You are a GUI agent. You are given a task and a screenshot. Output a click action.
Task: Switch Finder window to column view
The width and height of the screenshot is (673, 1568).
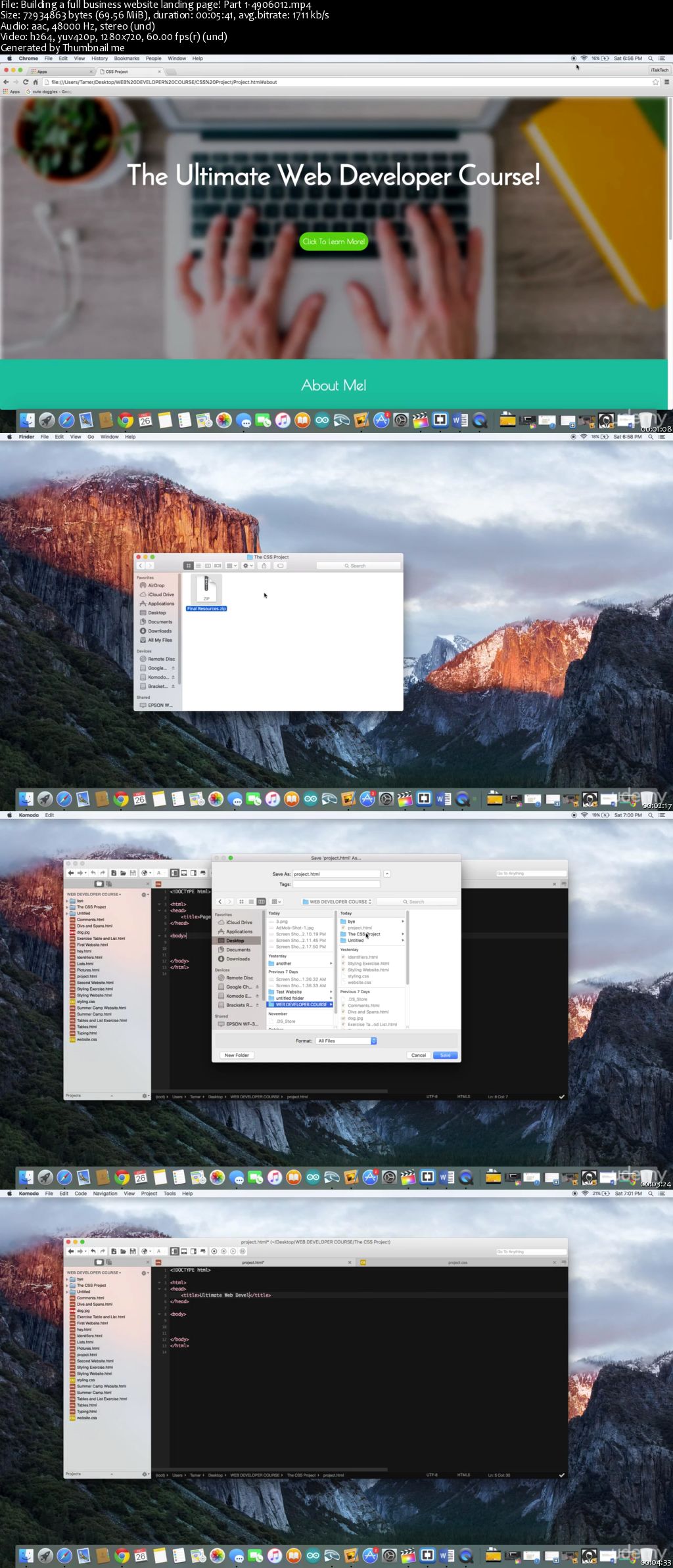coord(208,566)
